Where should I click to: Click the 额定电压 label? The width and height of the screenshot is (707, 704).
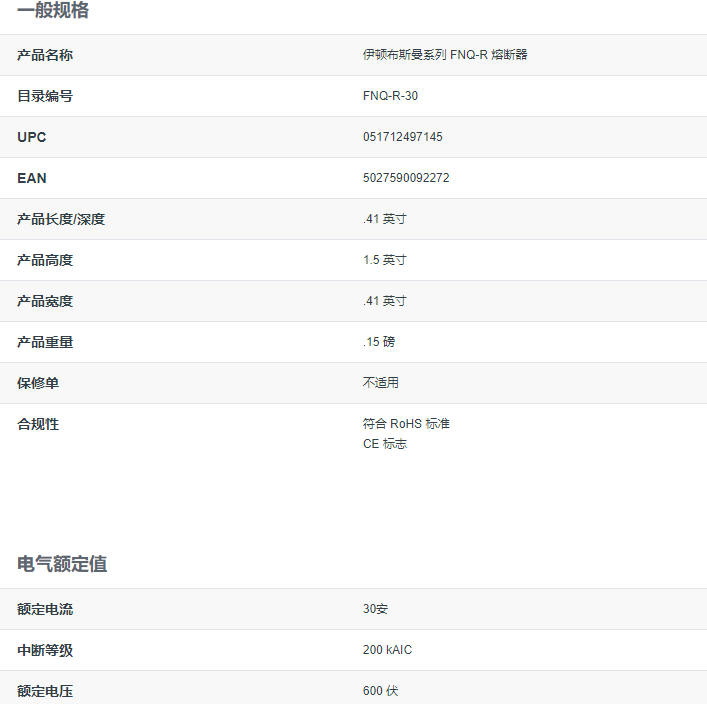pyautogui.click(x=45, y=692)
